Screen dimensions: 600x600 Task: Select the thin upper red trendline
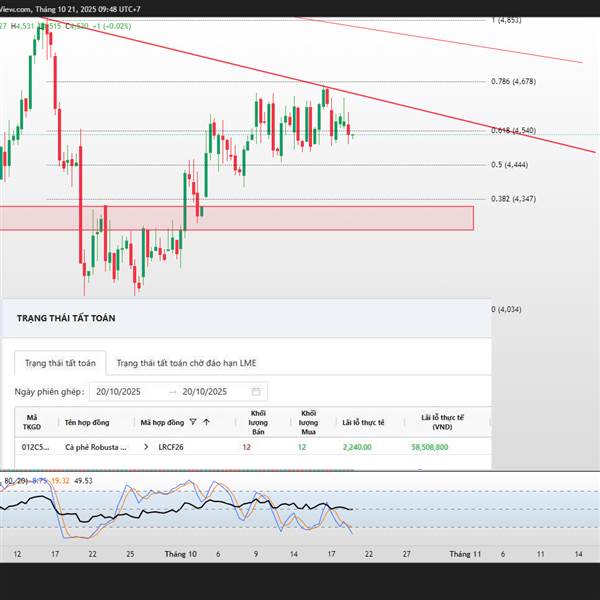click(x=440, y=40)
